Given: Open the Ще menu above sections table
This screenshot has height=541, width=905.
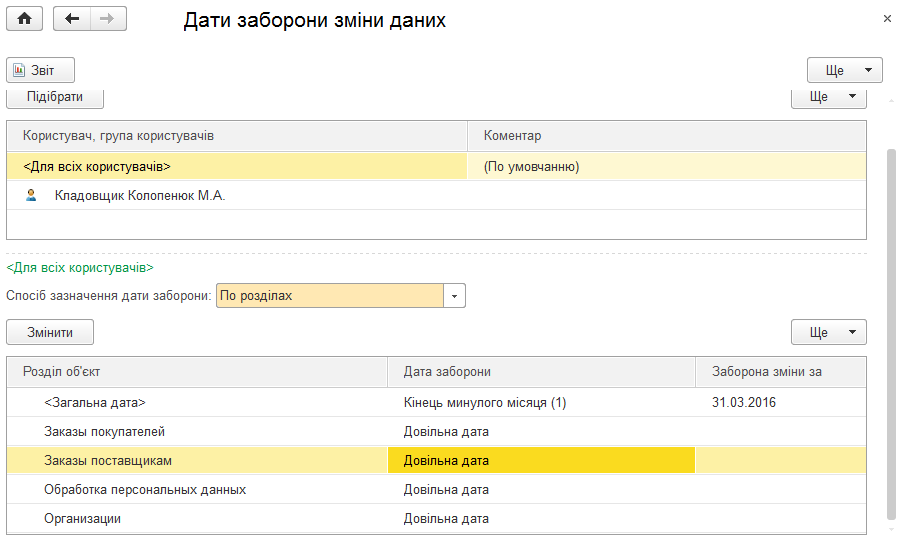Looking at the screenshot, I should click(829, 333).
